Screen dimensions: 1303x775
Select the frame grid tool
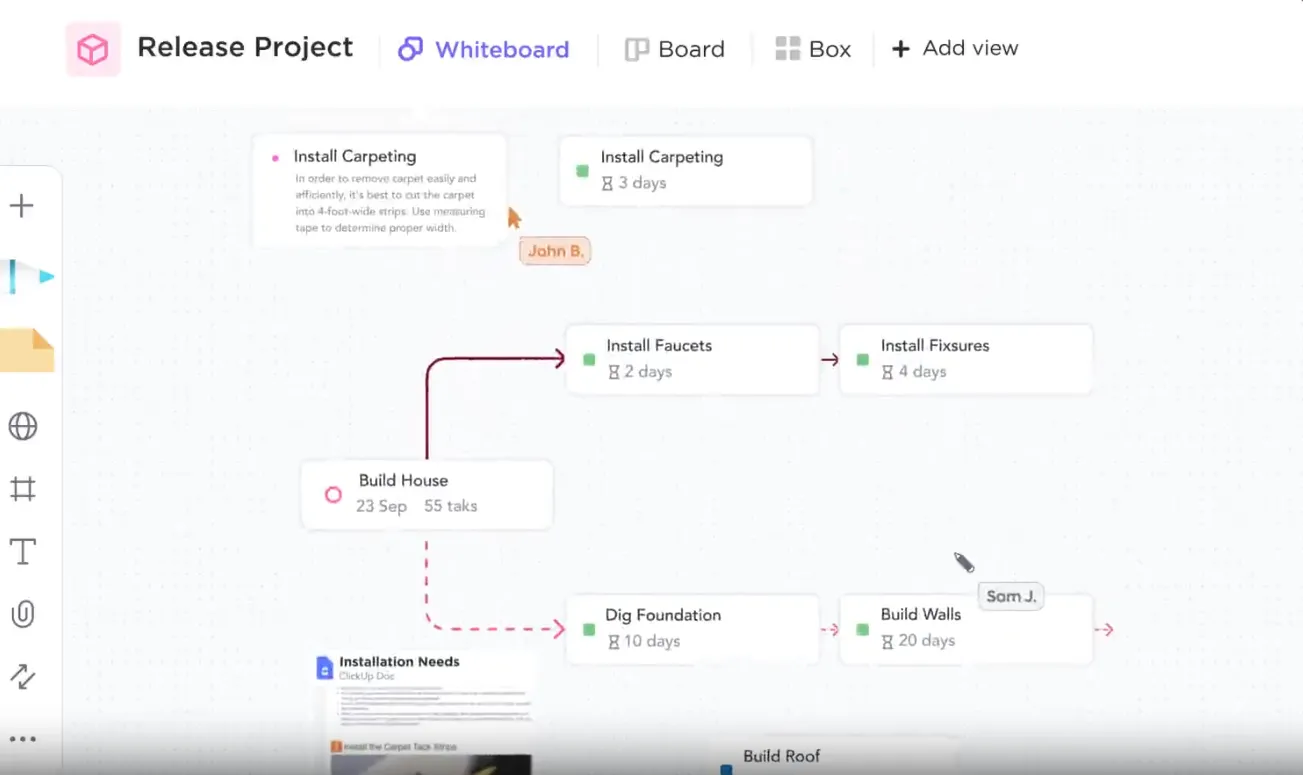pos(22,489)
